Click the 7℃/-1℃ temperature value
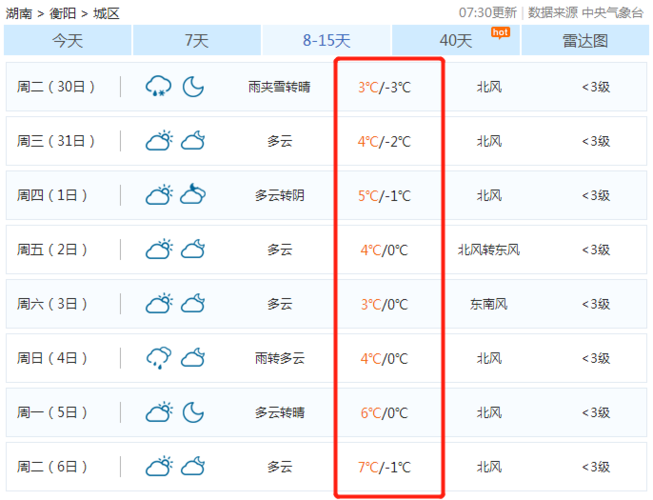653x500 pixels. tap(384, 467)
